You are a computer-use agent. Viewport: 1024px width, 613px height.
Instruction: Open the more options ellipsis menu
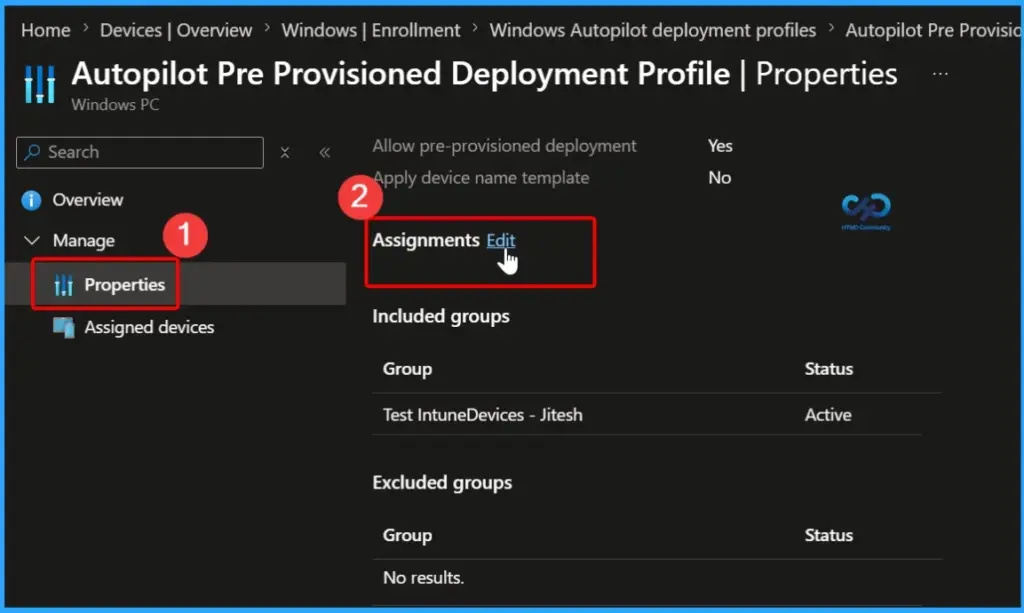(x=940, y=74)
